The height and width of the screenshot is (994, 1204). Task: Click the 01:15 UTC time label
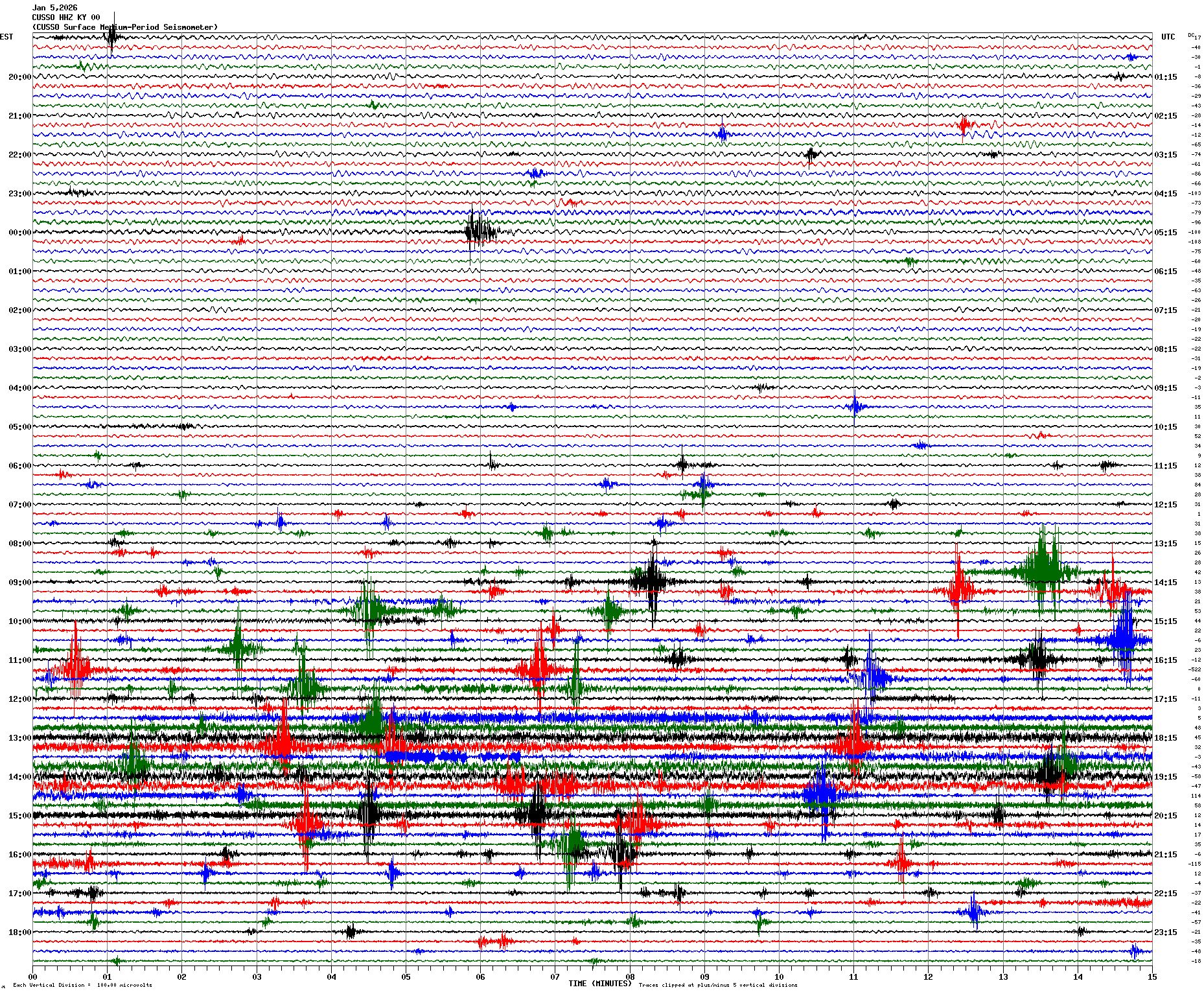point(1166,77)
